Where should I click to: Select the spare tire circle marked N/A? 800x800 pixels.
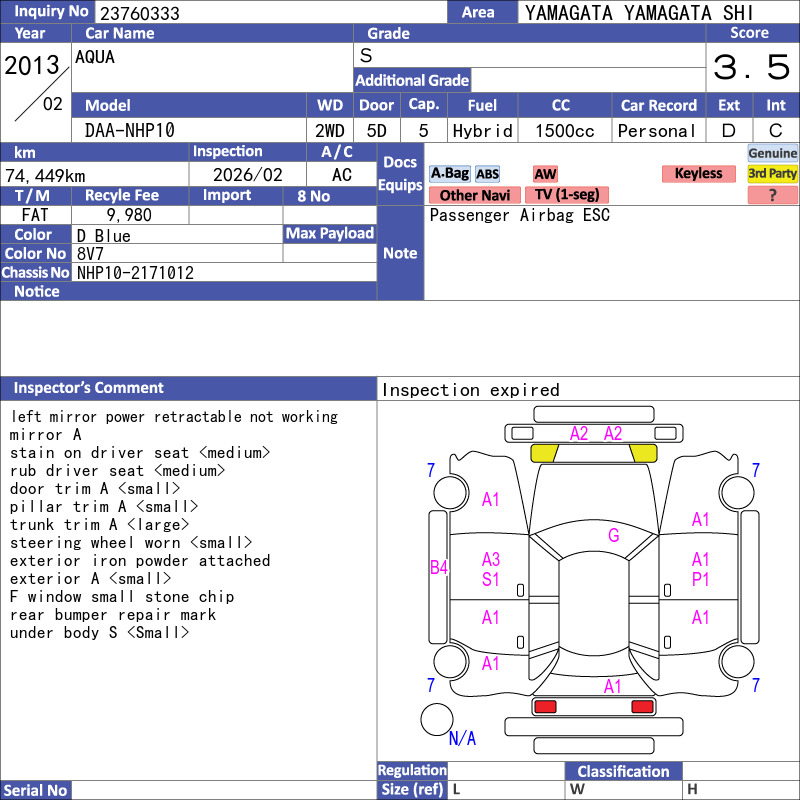(x=437, y=720)
